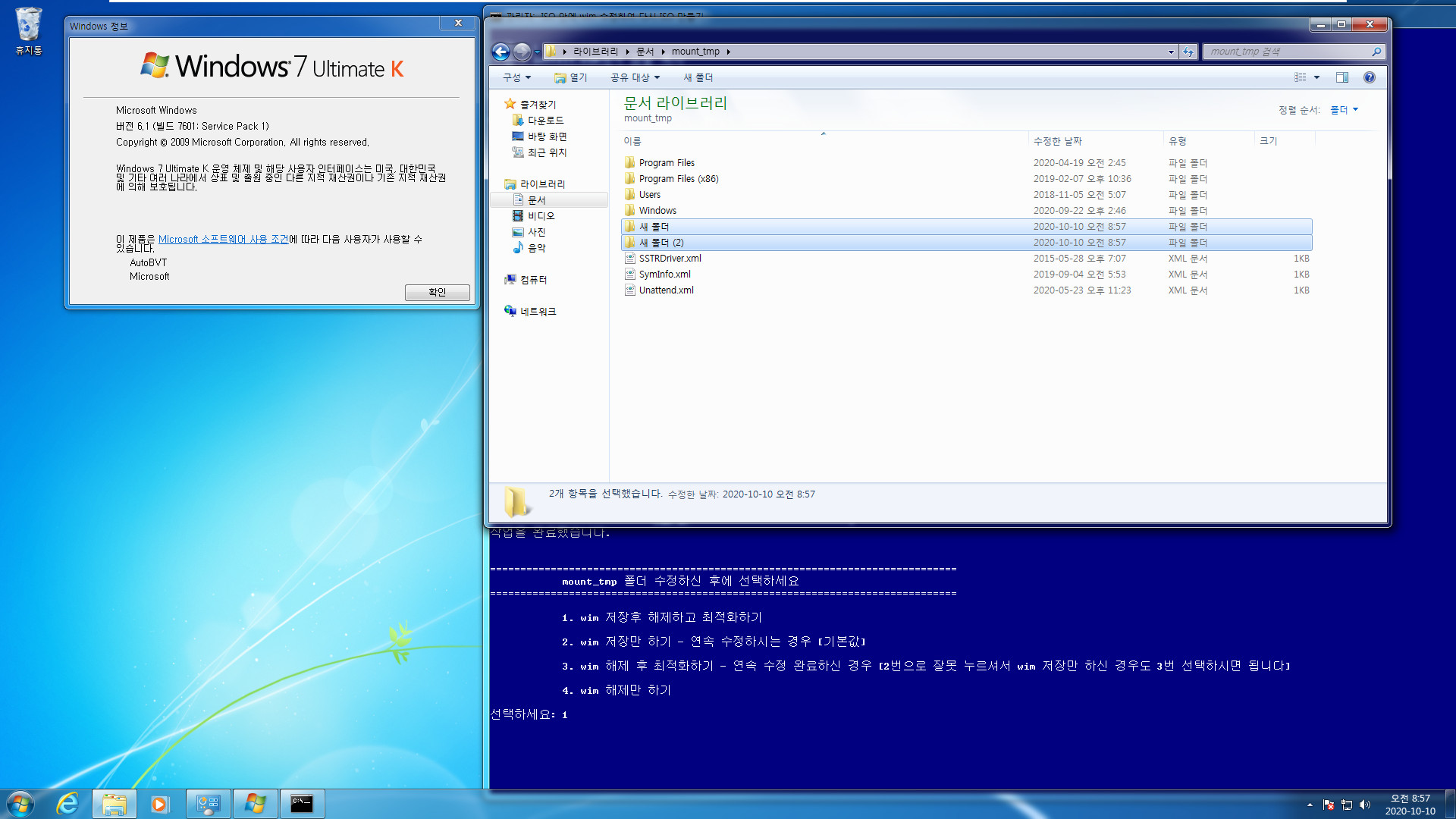Switch to the command prompt taskbar button
The height and width of the screenshot is (819, 1456).
pyautogui.click(x=302, y=804)
